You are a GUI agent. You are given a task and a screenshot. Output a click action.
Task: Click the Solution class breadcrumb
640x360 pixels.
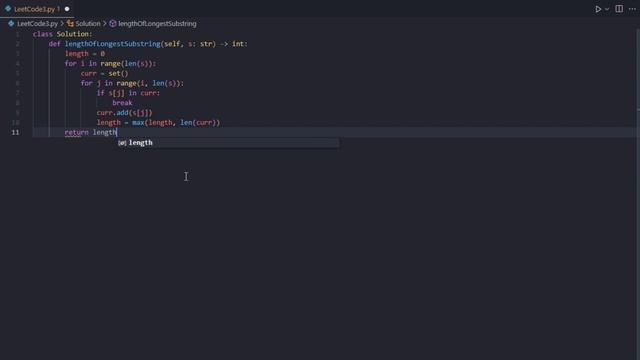click(x=88, y=24)
